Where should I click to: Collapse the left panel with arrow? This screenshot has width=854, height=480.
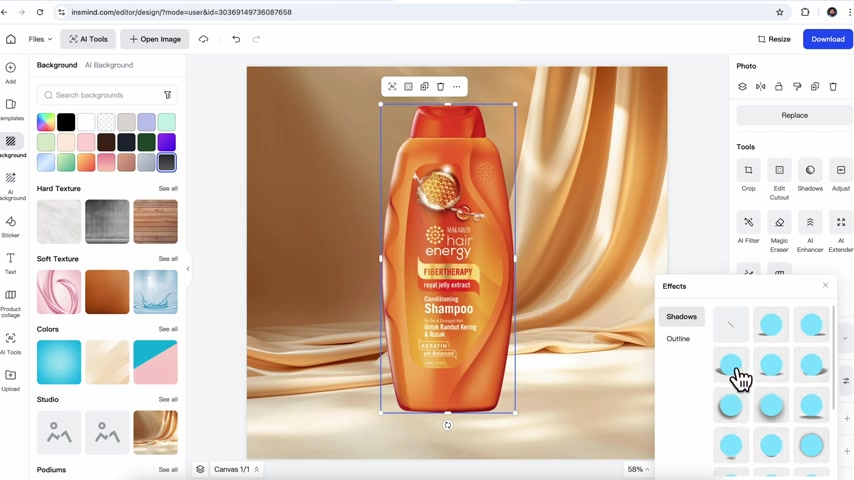point(188,269)
